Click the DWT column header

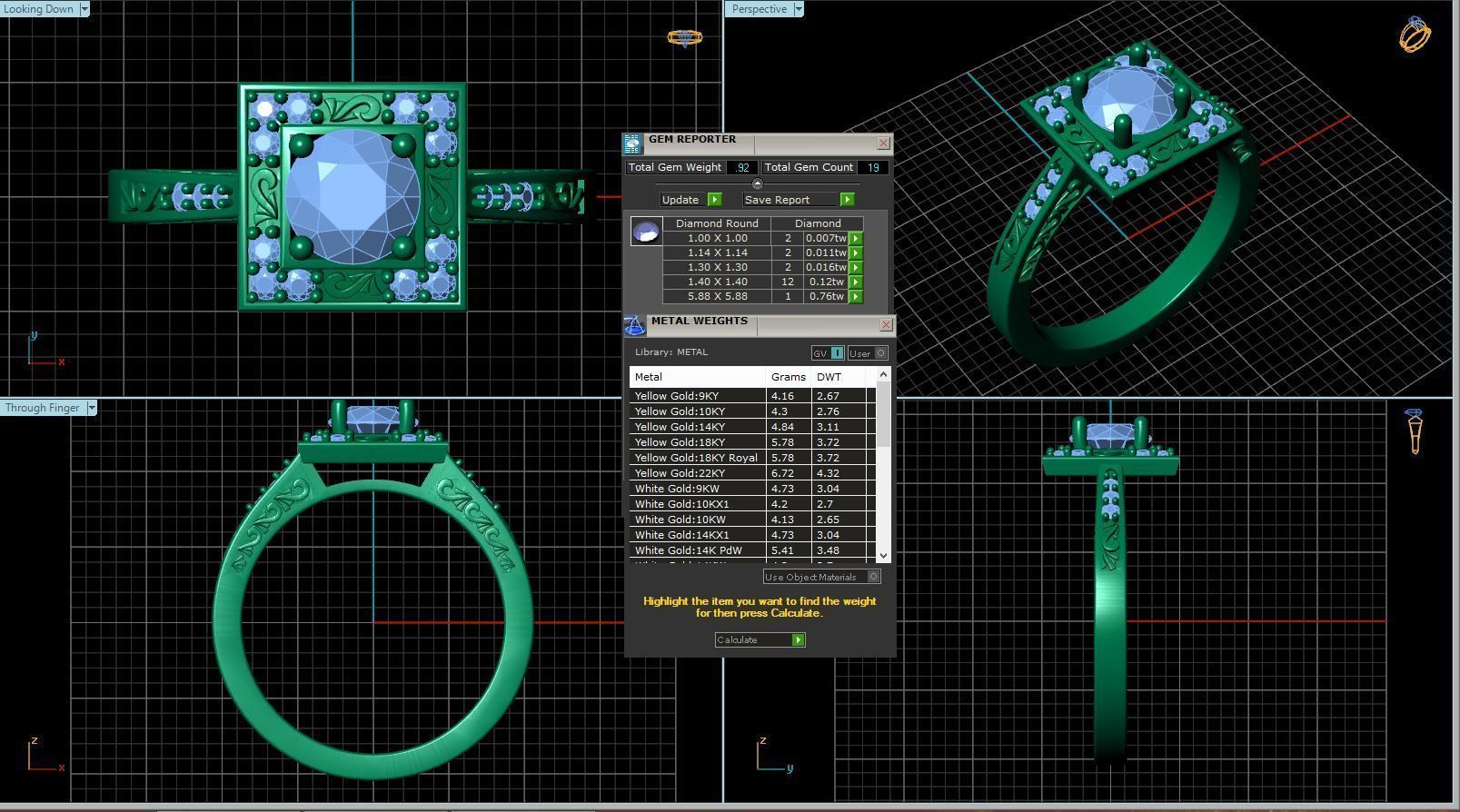[839, 377]
